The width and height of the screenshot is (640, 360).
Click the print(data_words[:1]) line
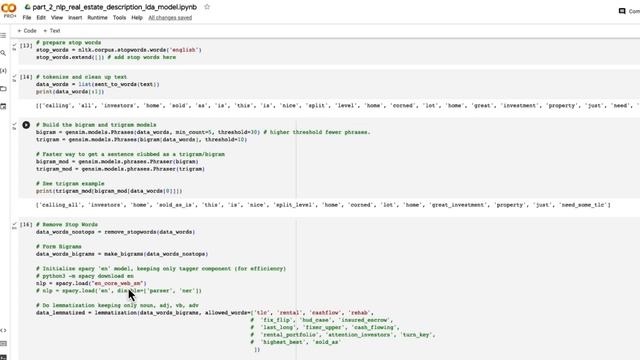(70, 91)
